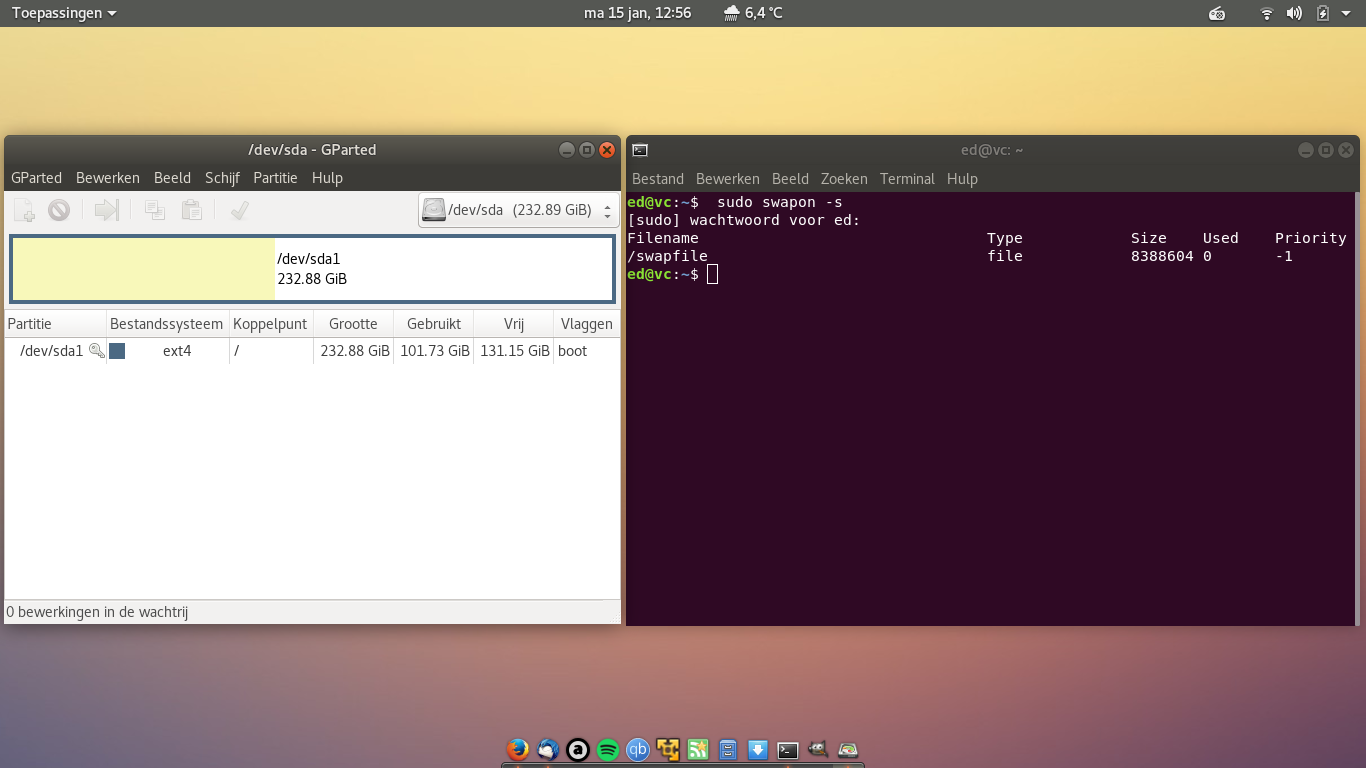
Task: Click the volume speaker indicator
Action: (1294, 13)
